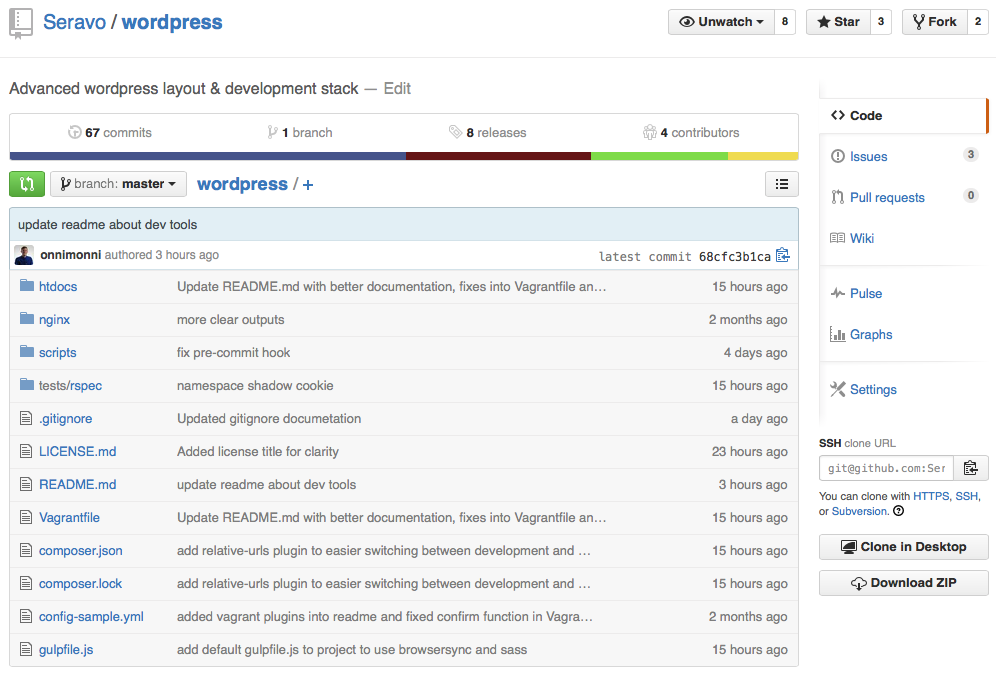Click the Vagrantfile file icon
Viewport: 996px width, 674px height.
[26, 517]
